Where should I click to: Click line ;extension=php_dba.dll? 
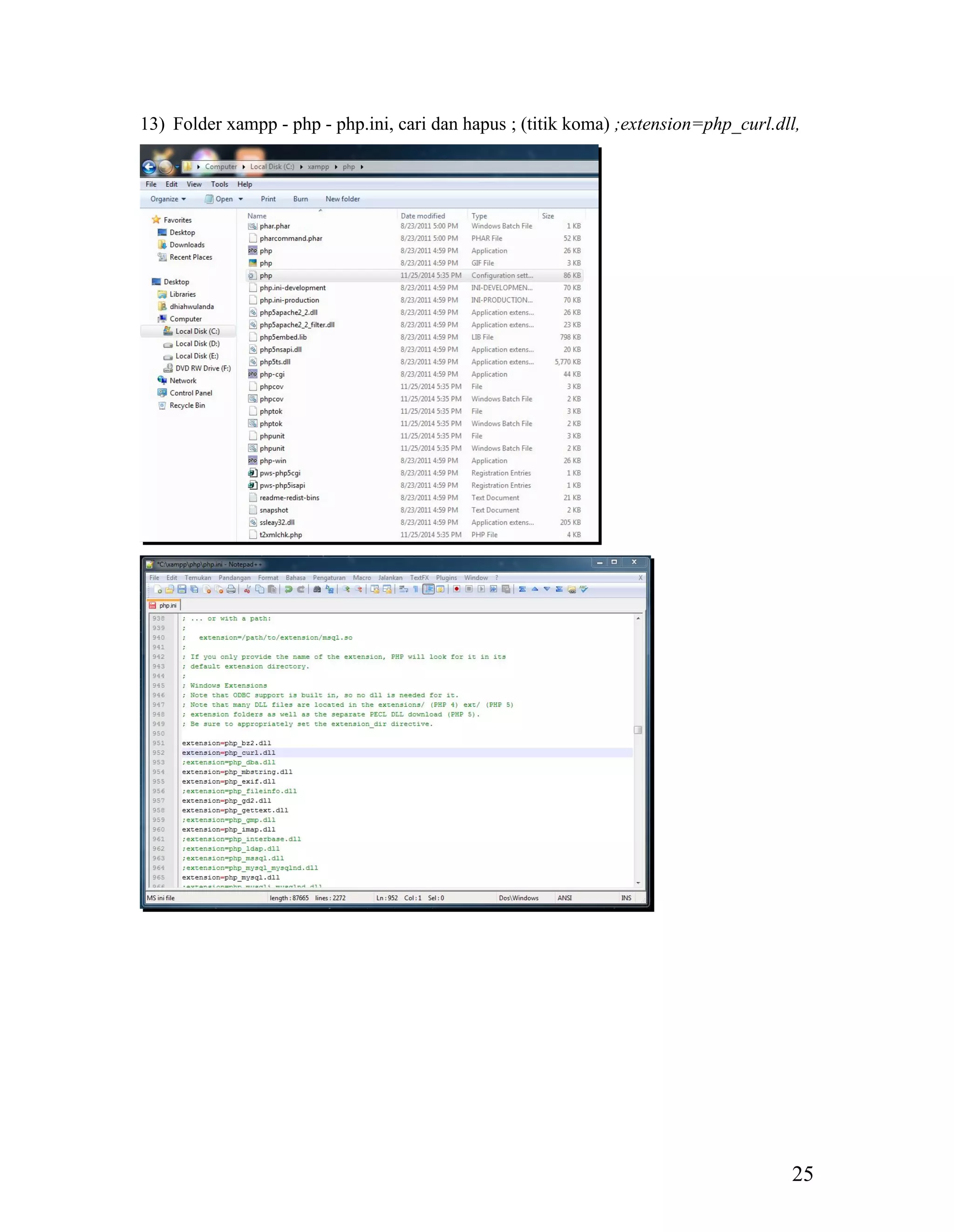pyautogui.click(x=229, y=762)
